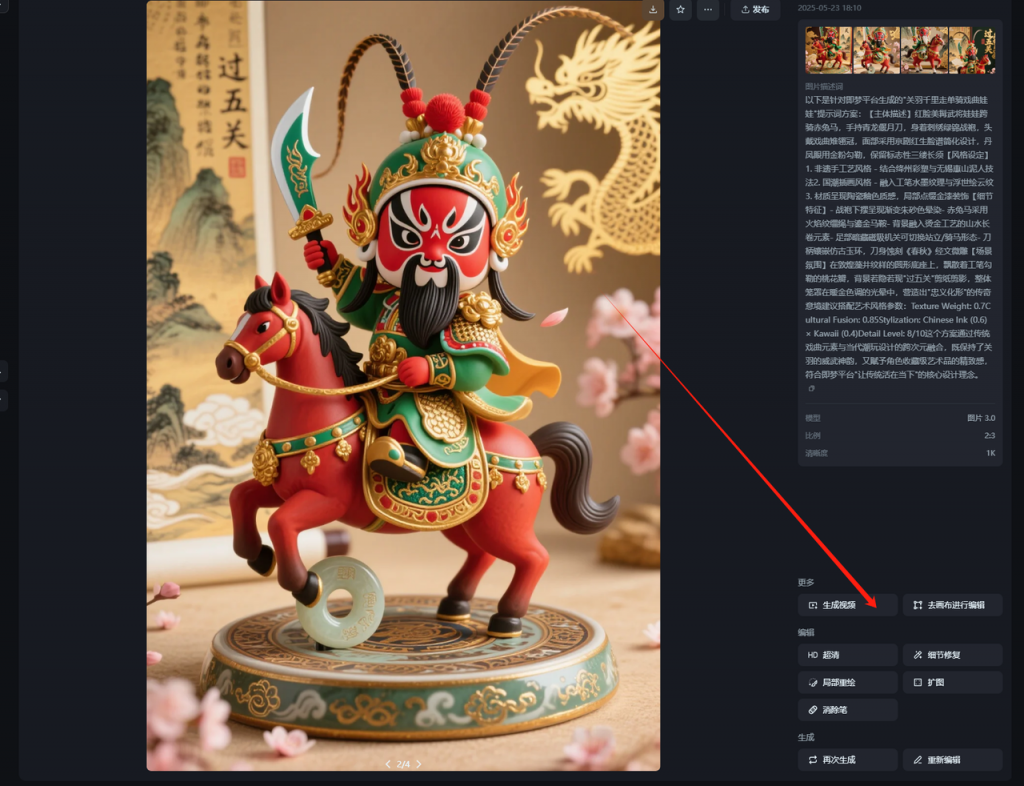The width and height of the screenshot is (1024, 786).
Task: Apply HD 超清 upscaling
Action: click(848, 655)
